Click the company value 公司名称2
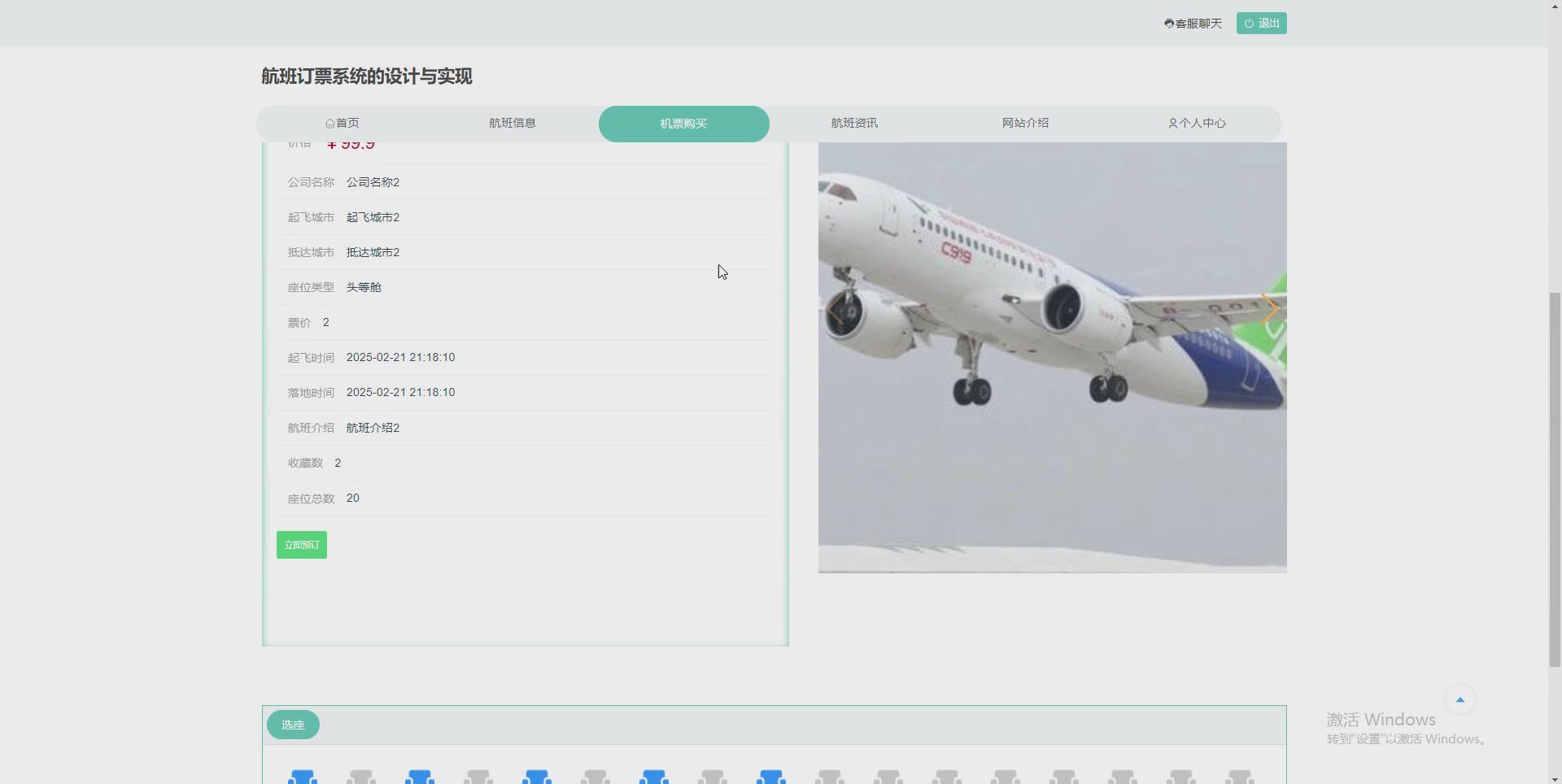The image size is (1562, 784). click(373, 182)
